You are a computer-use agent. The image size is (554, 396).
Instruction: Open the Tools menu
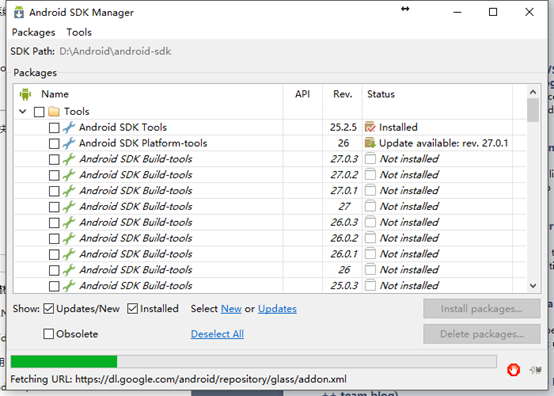point(79,32)
